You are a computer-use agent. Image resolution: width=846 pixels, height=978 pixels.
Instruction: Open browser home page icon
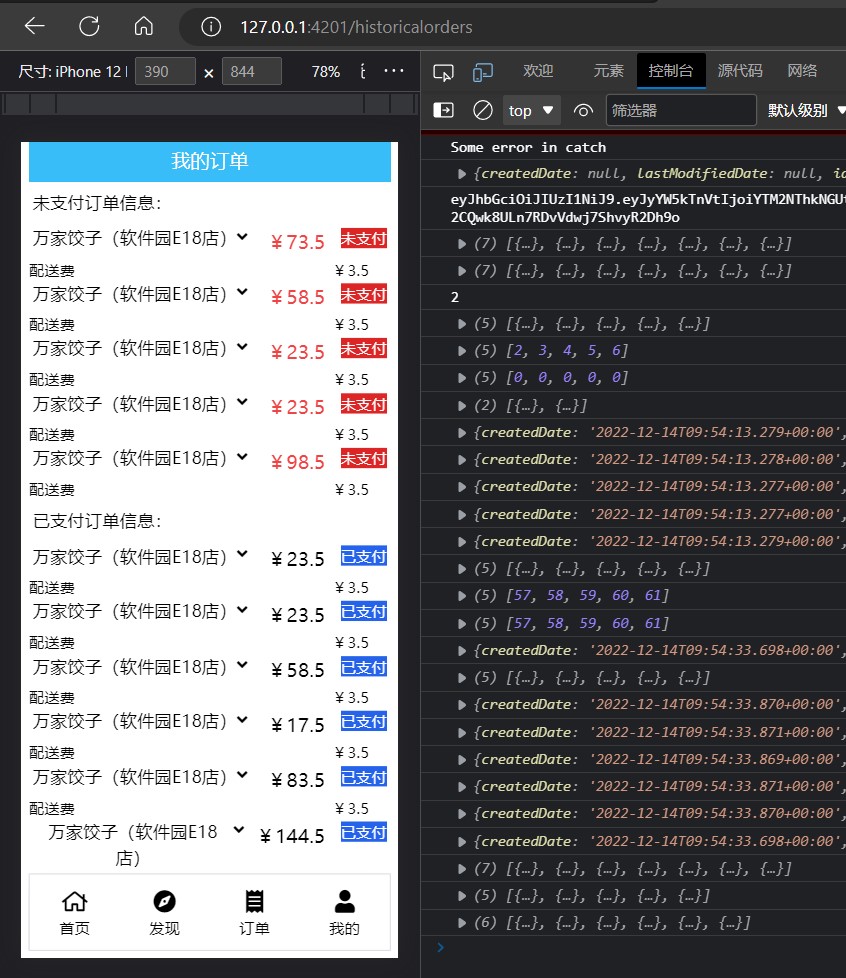pyautogui.click(x=143, y=26)
